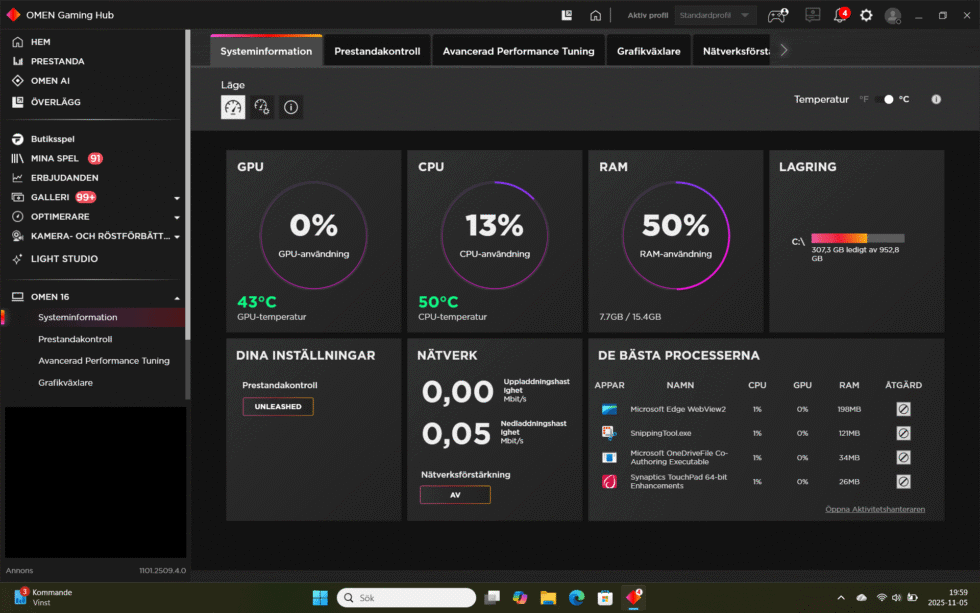Click the temperature info icon
The width and height of the screenshot is (980, 613).
(x=936, y=99)
